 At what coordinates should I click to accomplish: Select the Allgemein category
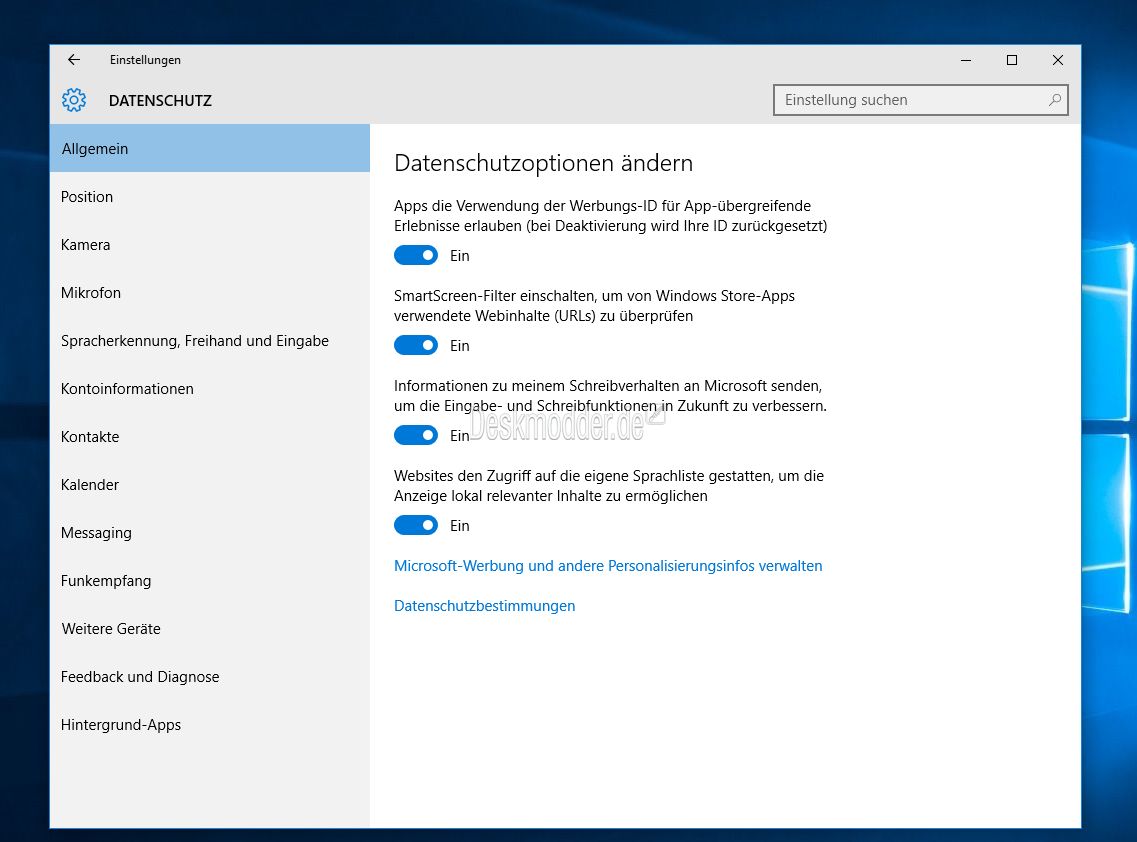click(x=210, y=148)
